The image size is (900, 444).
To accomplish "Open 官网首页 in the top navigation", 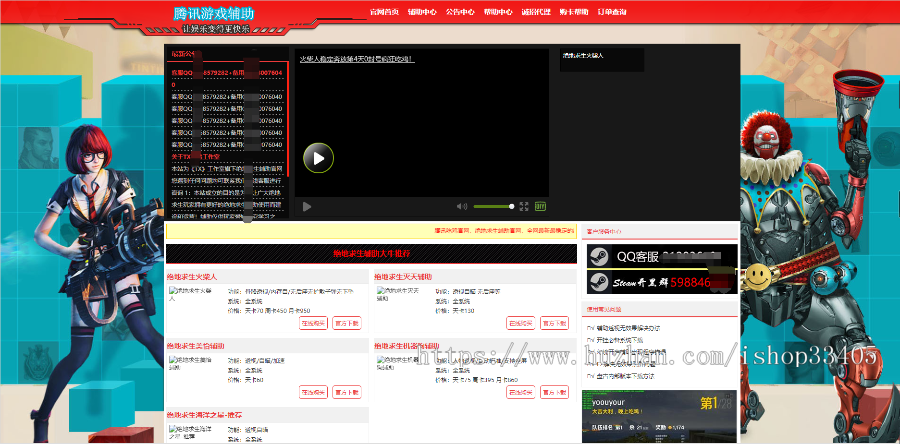I will (385, 11).
